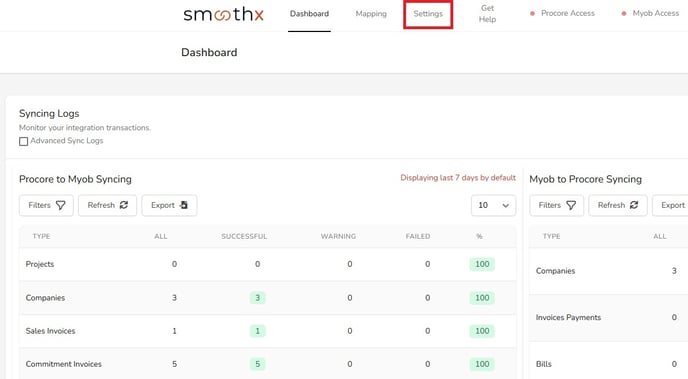This screenshot has height=379, width=688.
Task: Click the SUCCESSFUL column header
Action: click(x=244, y=236)
